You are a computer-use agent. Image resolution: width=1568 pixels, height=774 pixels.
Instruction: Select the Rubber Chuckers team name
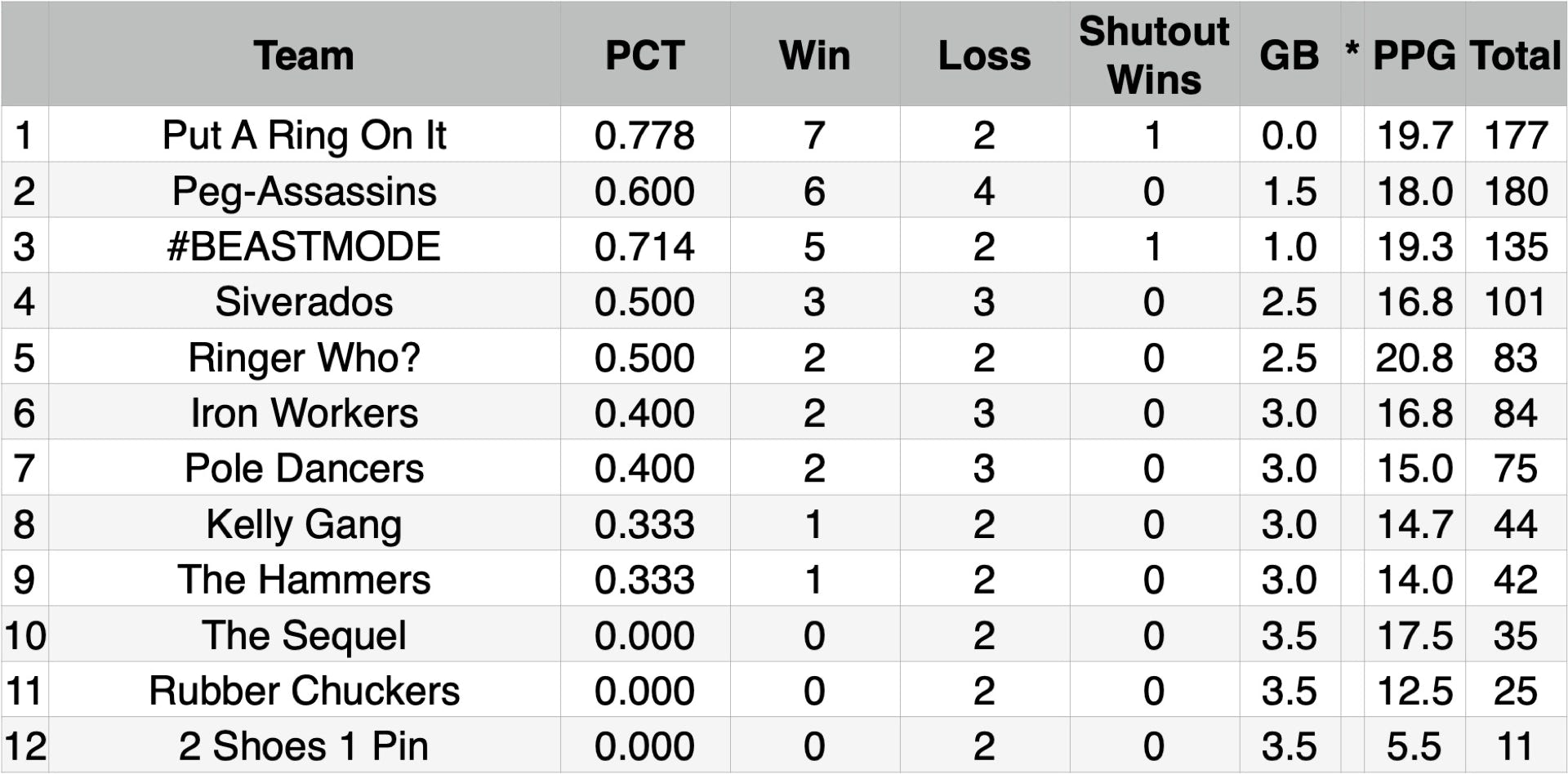point(304,691)
